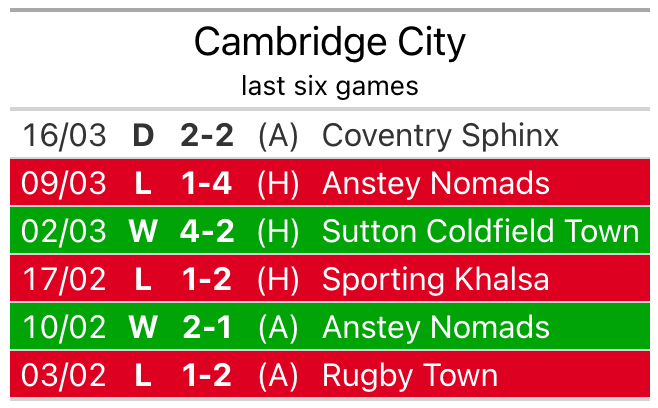Click the Cambridge City team heading
The width and height of the screenshot is (658, 408).
tap(329, 42)
